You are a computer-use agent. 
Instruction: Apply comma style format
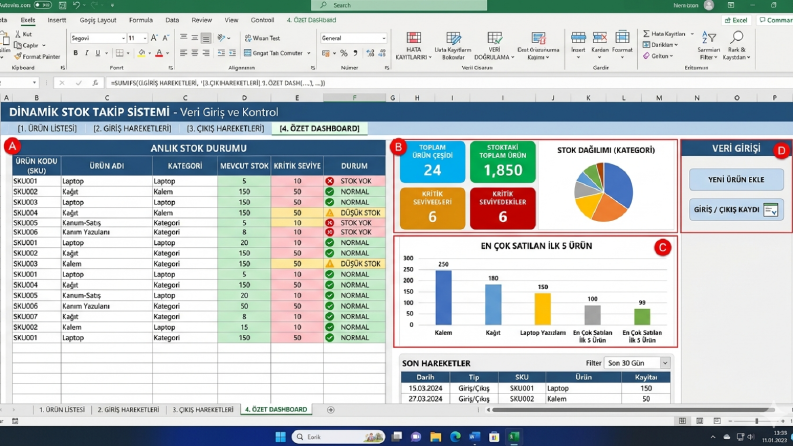pyautogui.click(x=356, y=53)
